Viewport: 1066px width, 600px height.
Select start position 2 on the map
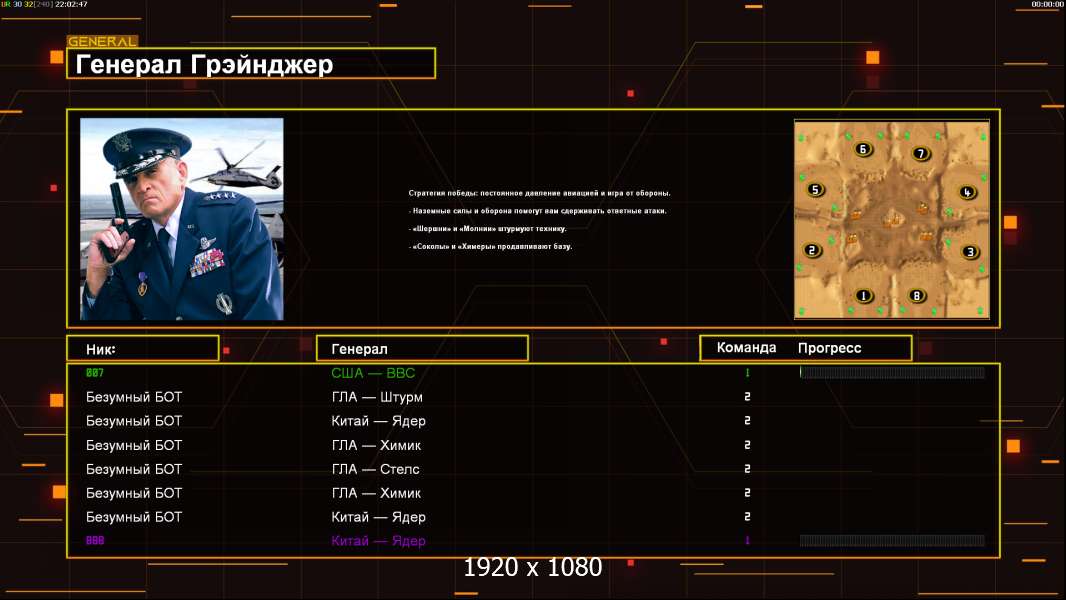click(812, 250)
